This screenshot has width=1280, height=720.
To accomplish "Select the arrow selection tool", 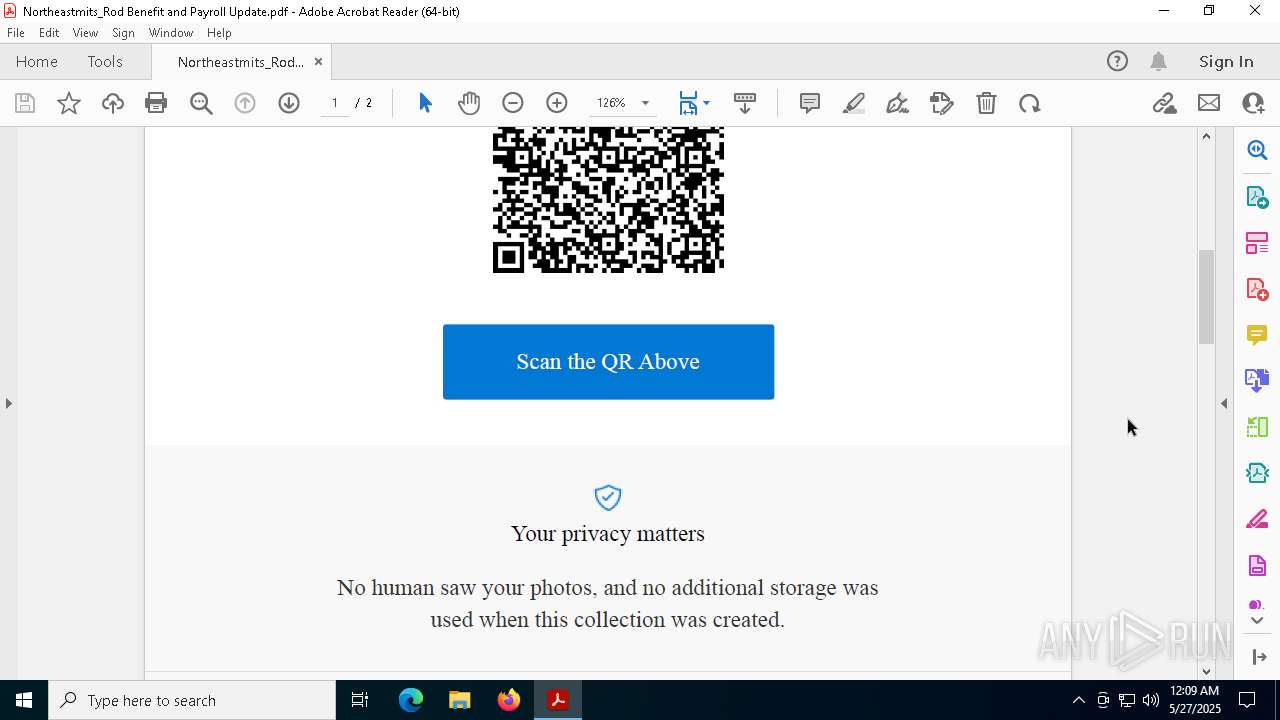I will pos(425,103).
